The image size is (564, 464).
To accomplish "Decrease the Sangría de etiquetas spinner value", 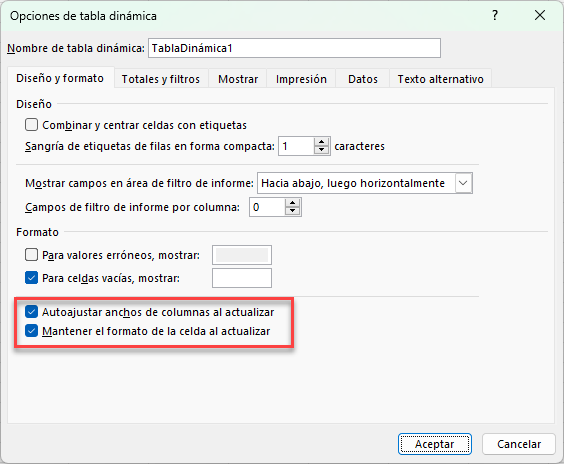I will coord(322,150).
